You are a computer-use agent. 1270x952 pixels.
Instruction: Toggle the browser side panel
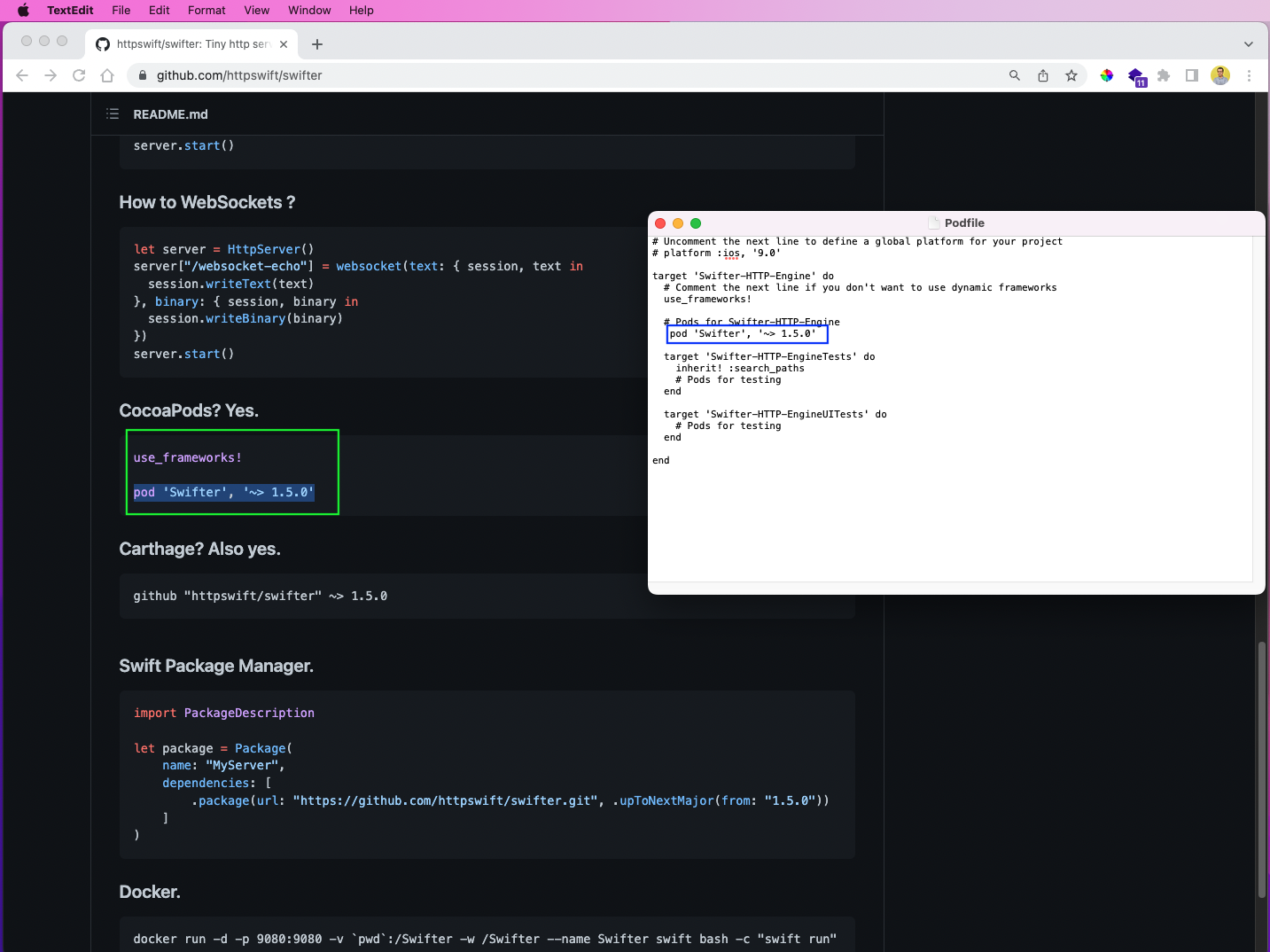[1192, 75]
